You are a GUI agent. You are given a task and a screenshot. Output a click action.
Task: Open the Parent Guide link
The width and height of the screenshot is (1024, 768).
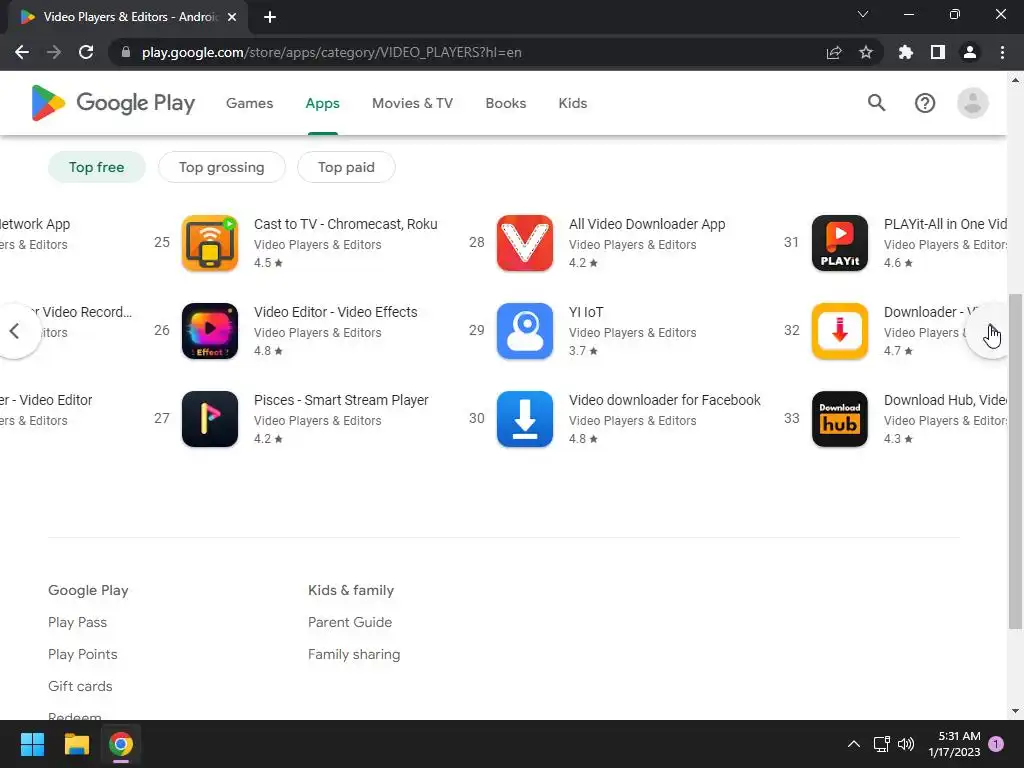[350, 622]
